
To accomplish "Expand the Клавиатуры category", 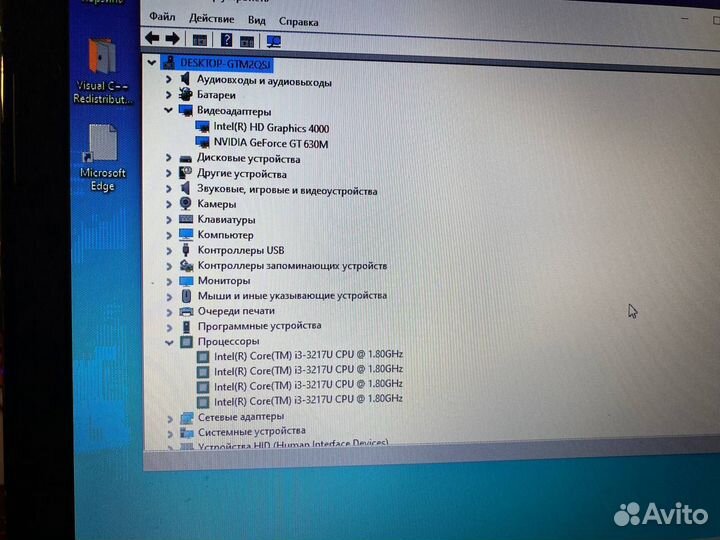I will pos(169,219).
